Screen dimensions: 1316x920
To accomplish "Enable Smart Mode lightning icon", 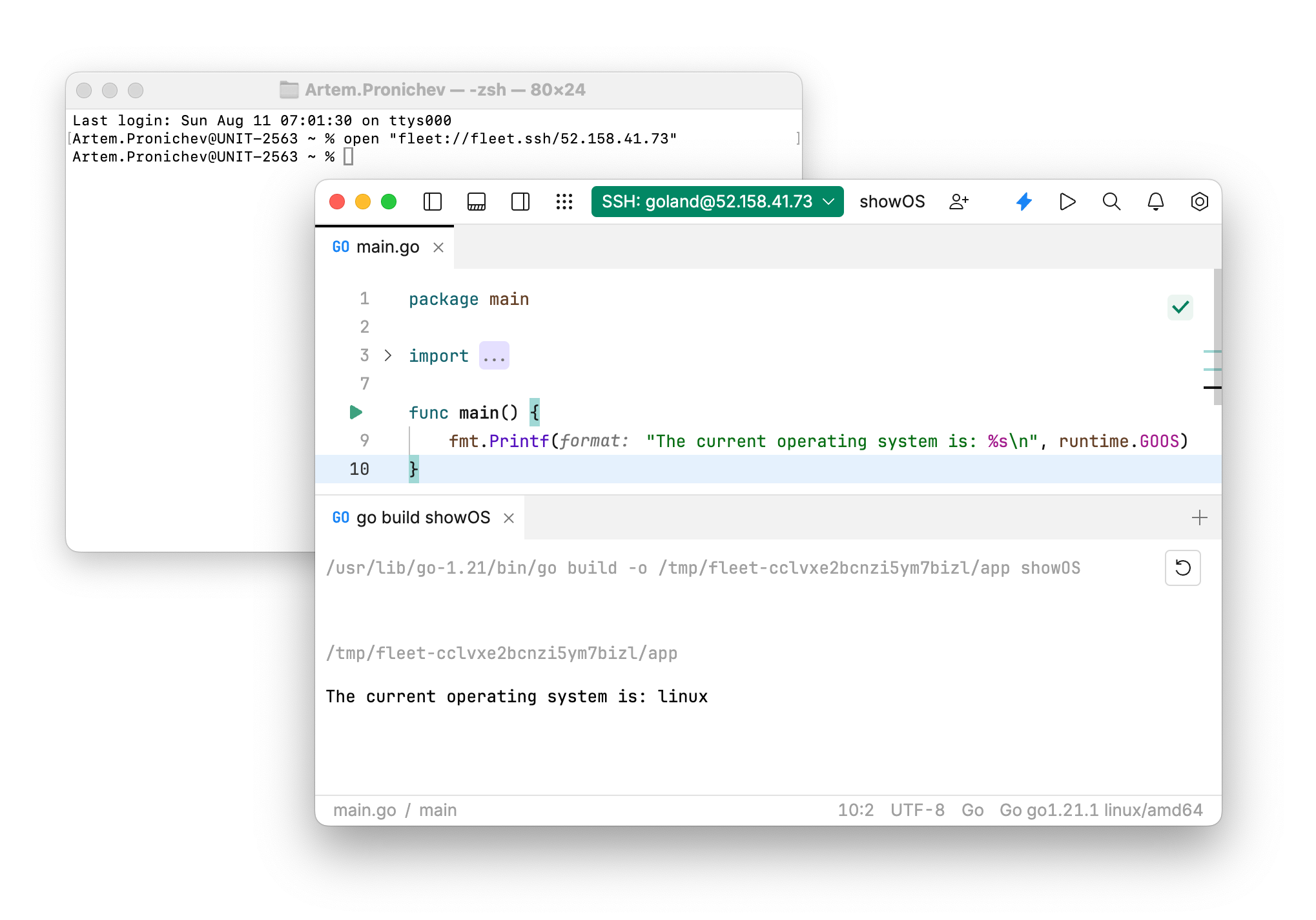I will [1024, 202].
